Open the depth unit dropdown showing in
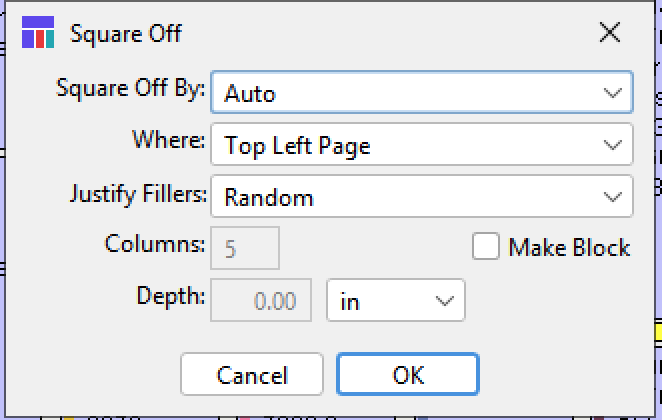The image size is (662, 420). (x=396, y=301)
